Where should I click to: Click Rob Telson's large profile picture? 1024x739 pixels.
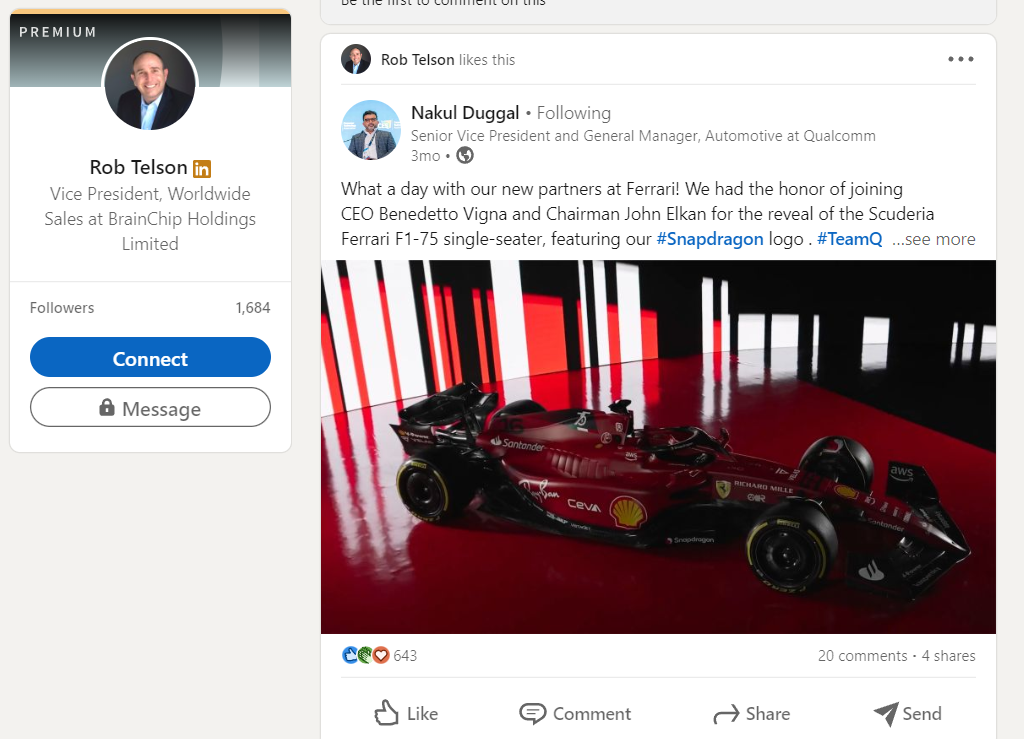click(150, 85)
